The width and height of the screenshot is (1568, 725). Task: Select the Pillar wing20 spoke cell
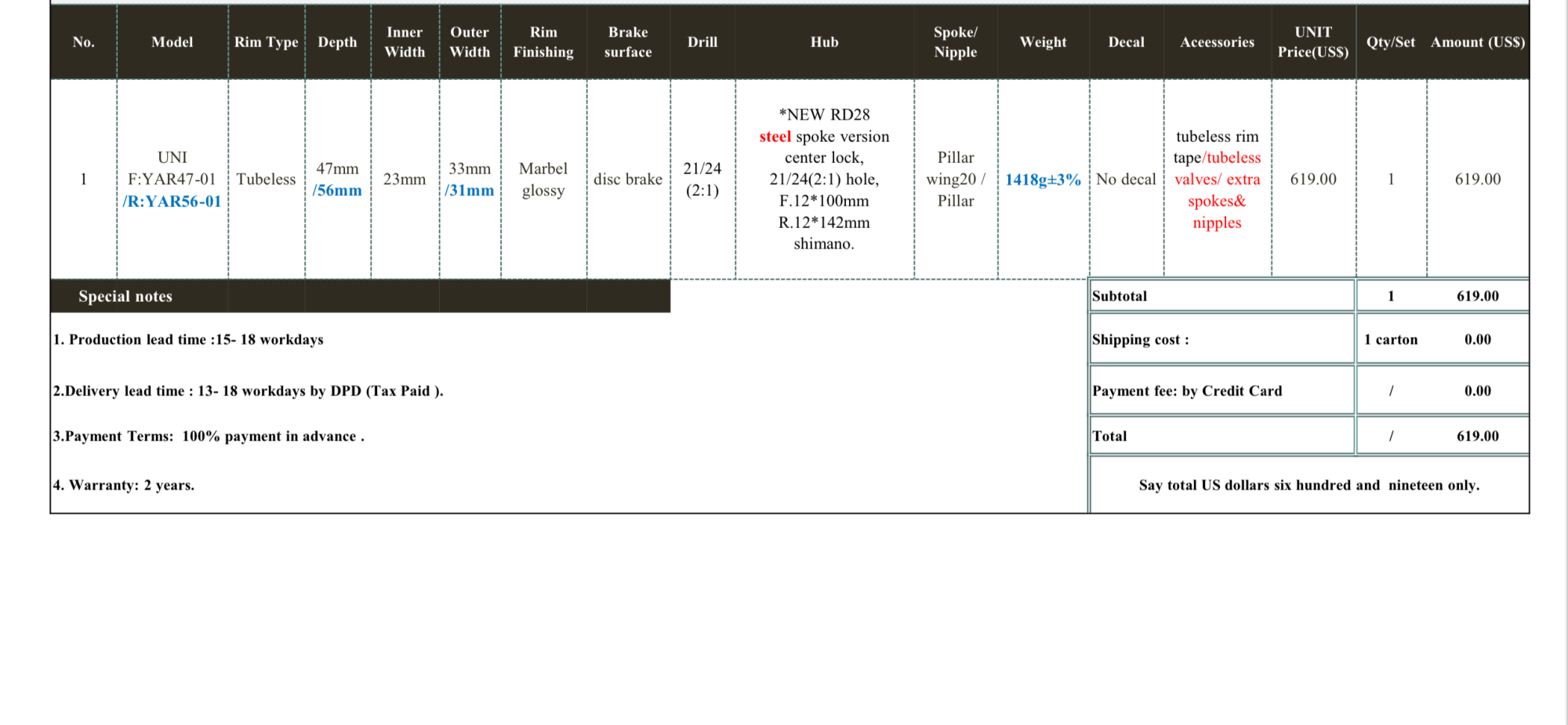pos(955,179)
